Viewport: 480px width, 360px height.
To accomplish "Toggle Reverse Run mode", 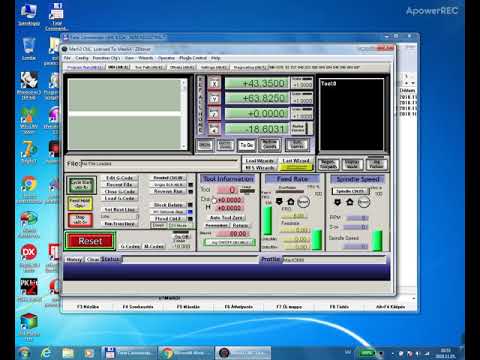I will (x=168, y=192).
